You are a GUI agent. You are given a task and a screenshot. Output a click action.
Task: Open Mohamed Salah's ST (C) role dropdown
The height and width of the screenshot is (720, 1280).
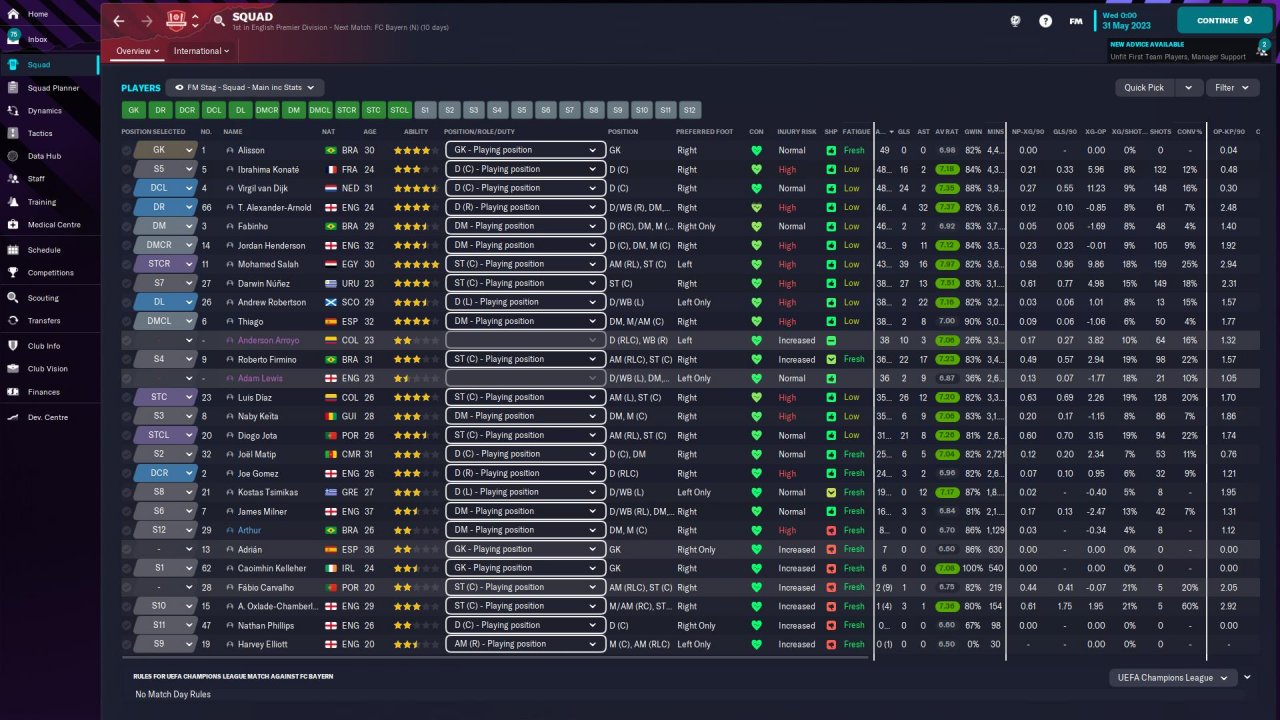[x=526, y=264]
